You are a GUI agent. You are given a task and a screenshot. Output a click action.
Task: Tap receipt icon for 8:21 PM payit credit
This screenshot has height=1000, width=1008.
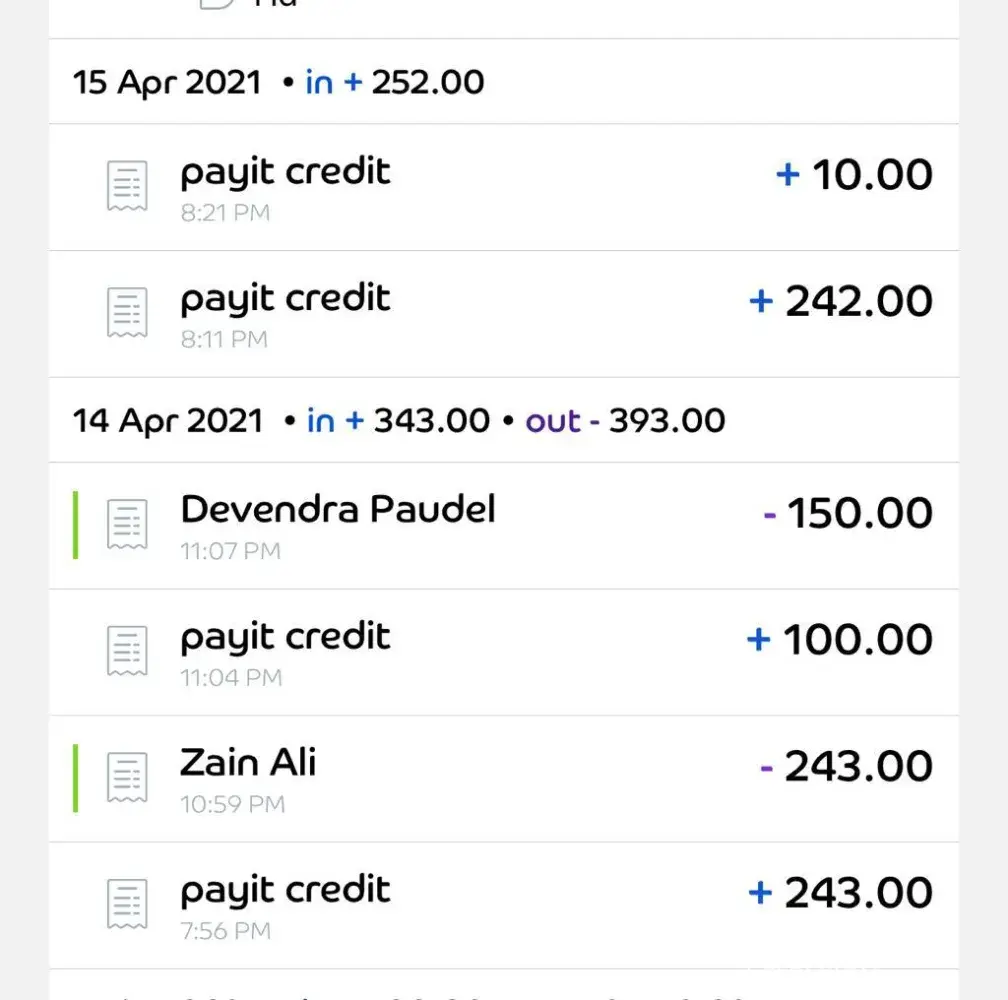click(127, 186)
